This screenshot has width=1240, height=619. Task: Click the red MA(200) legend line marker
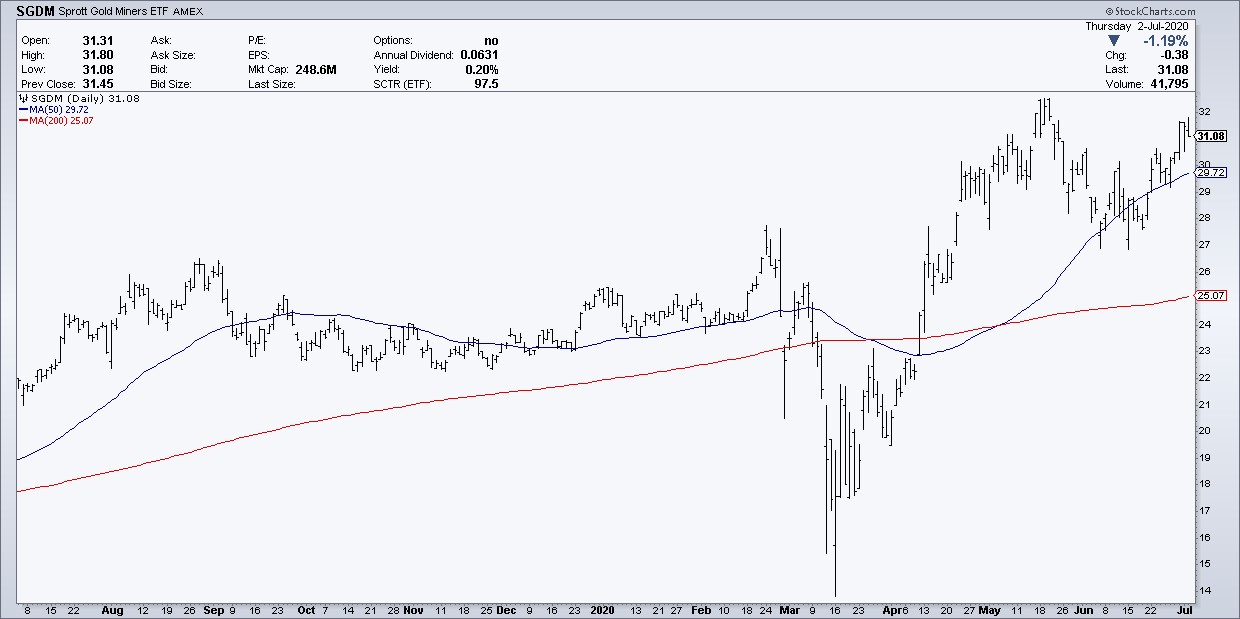pyautogui.click(x=26, y=121)
